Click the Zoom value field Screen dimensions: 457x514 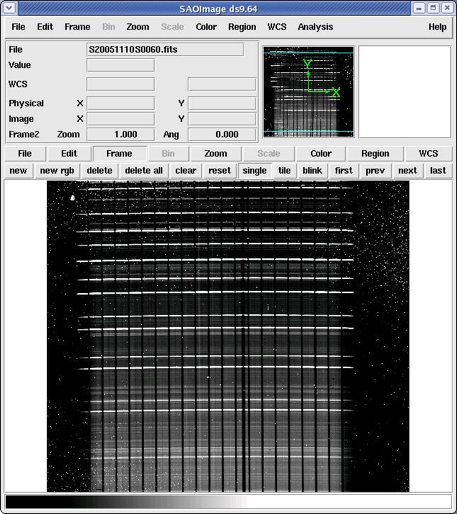(x=121, y=134)
